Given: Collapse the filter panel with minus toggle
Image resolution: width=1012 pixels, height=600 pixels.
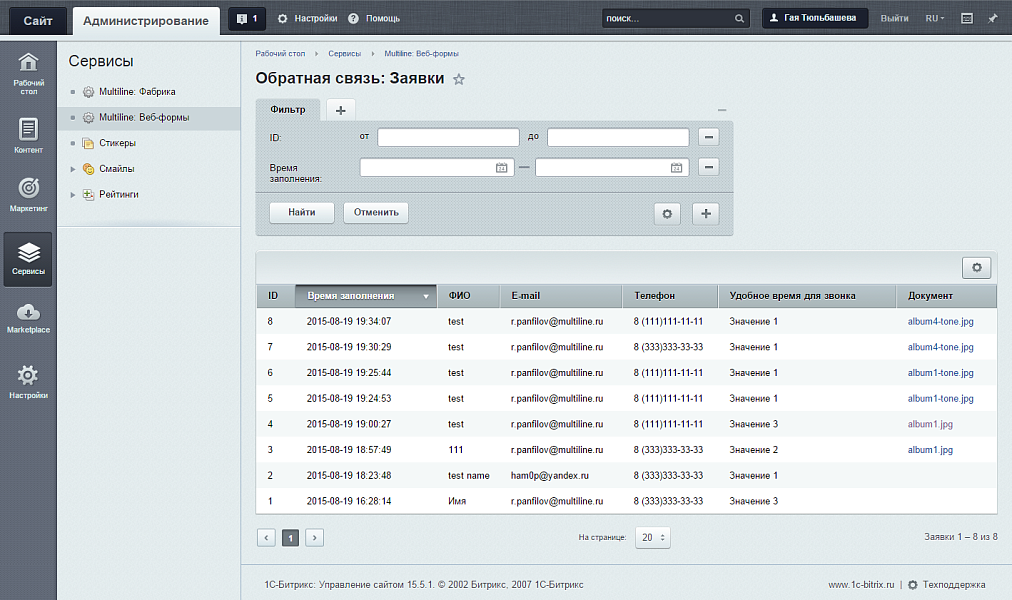Looking at the screenshot, I should point(722,109).
